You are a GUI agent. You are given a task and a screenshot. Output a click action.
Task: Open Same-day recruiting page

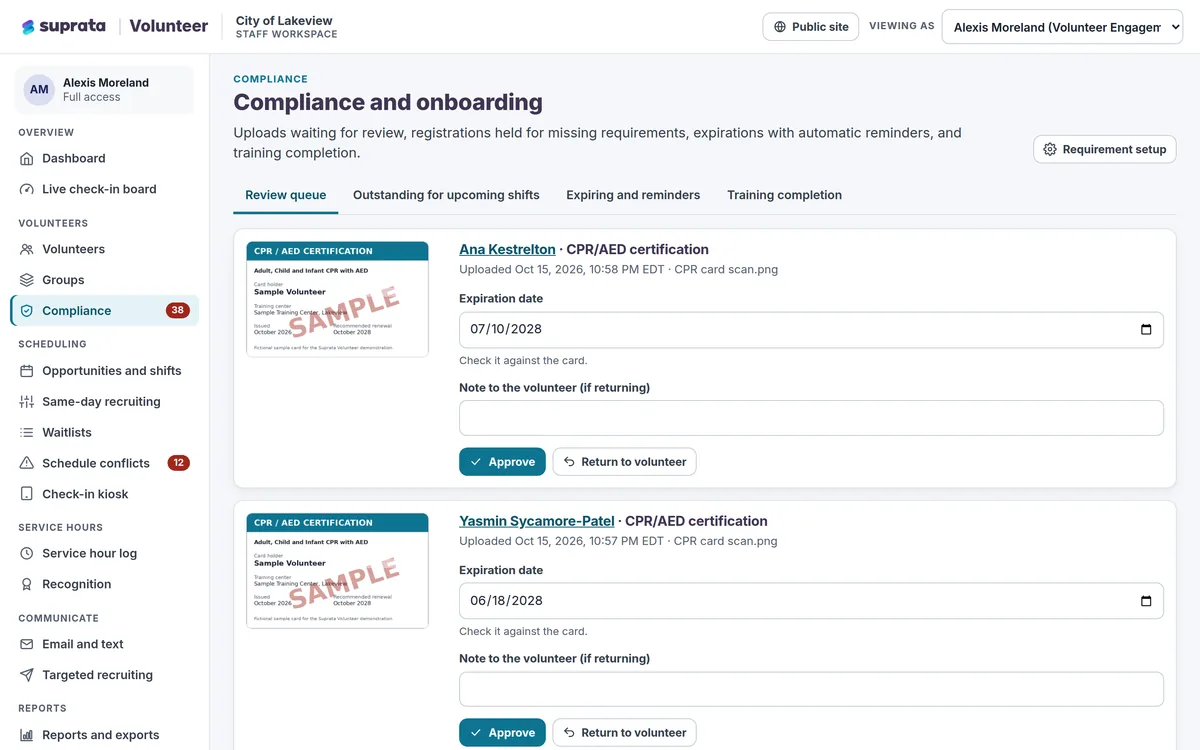[104, 402]
